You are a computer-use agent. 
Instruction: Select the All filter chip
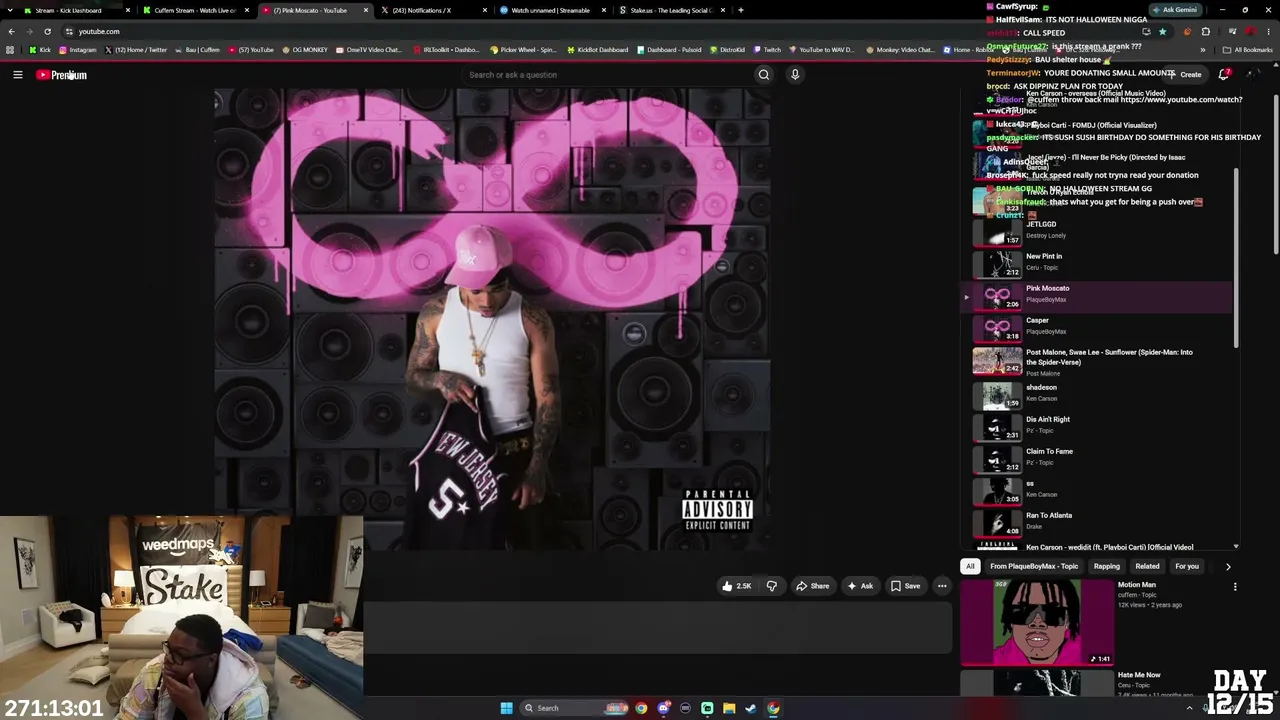tap(970, 566)
